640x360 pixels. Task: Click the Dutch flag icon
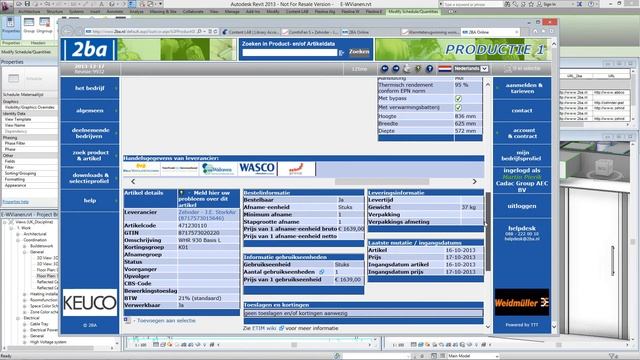[x=444, y=69]
